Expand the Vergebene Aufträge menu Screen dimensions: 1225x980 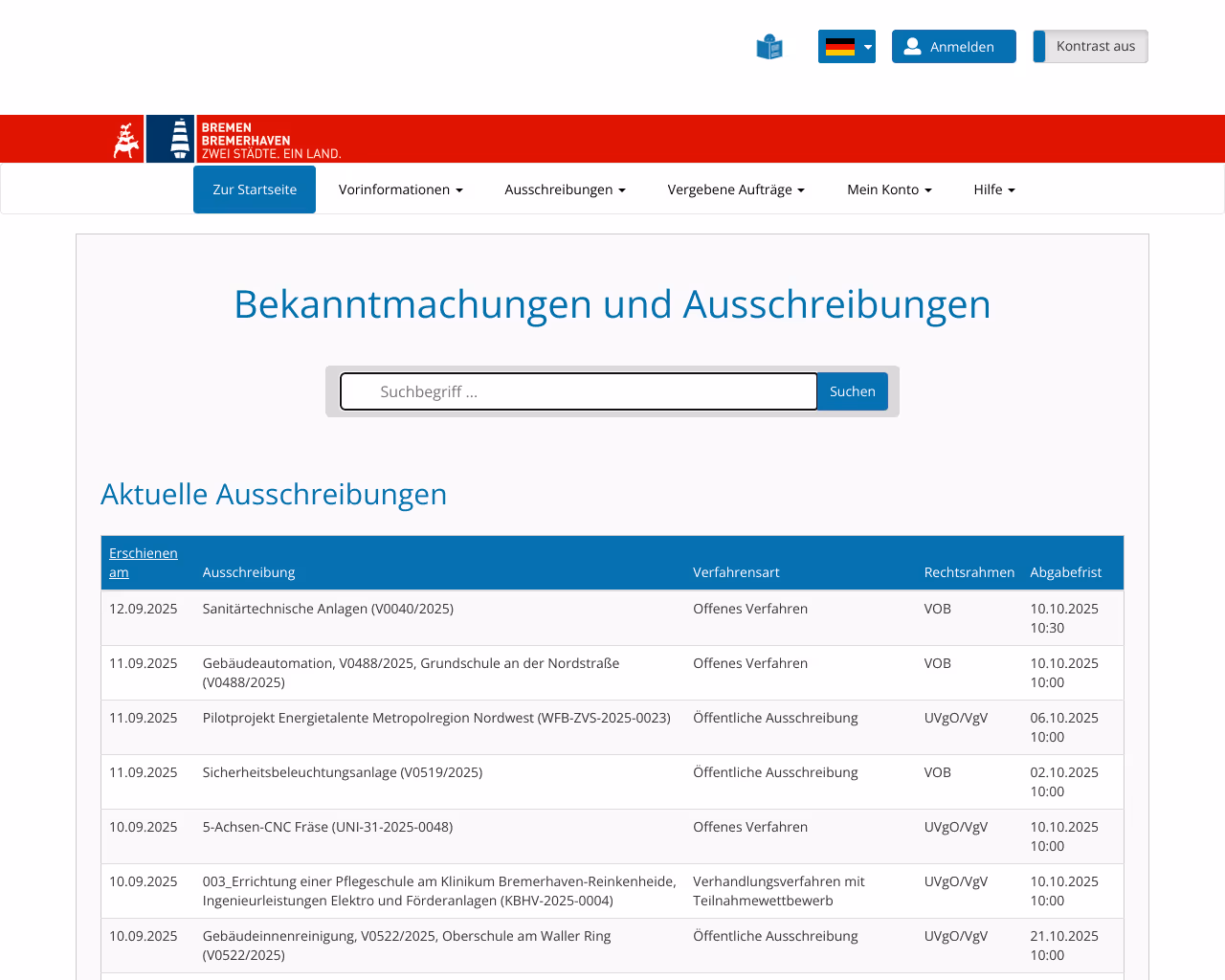click(x=736, y=189)
